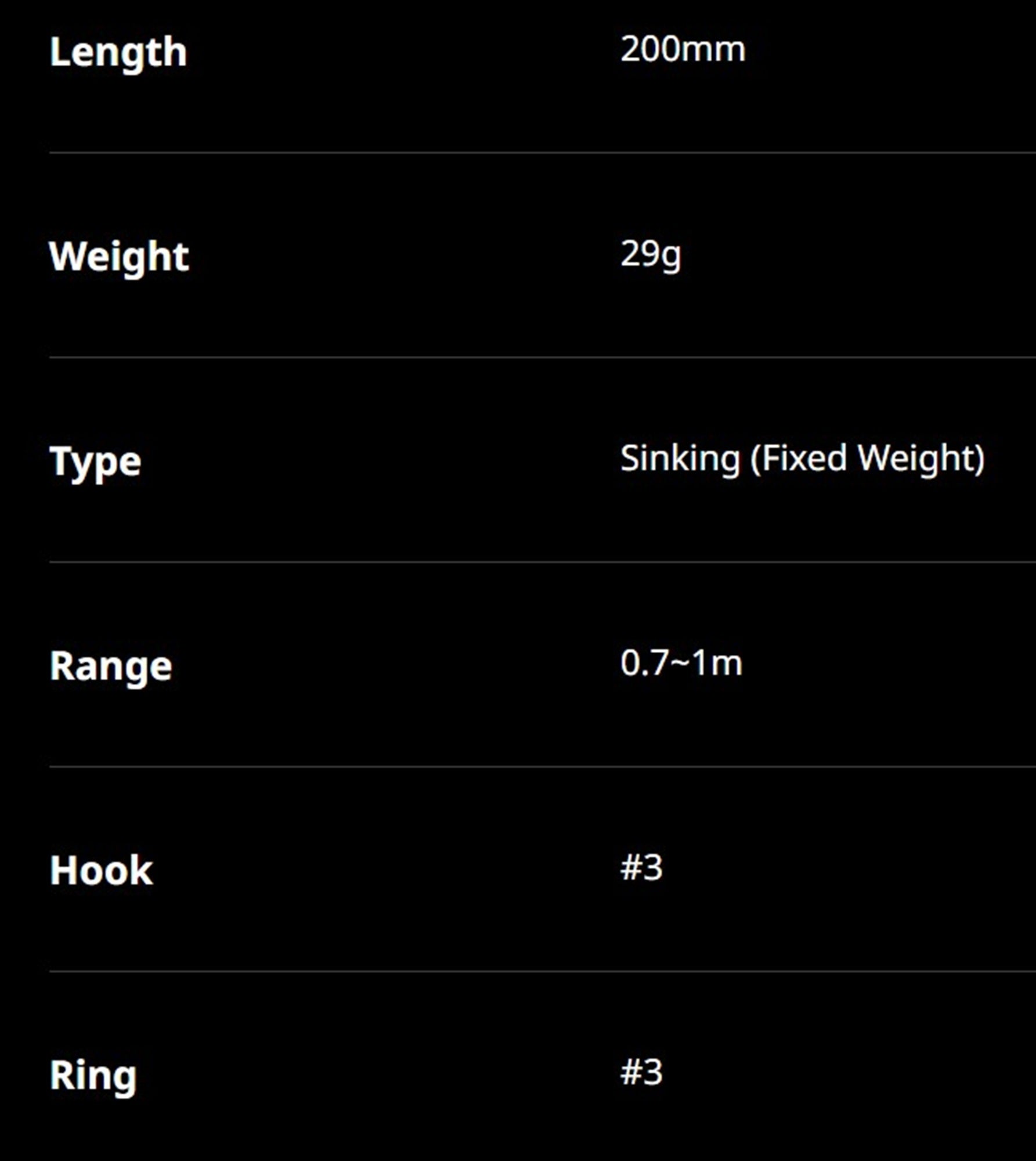The image size is (1036, 1161).
Task: Select the Hook #3 value
Action: [x=641, y=868]
